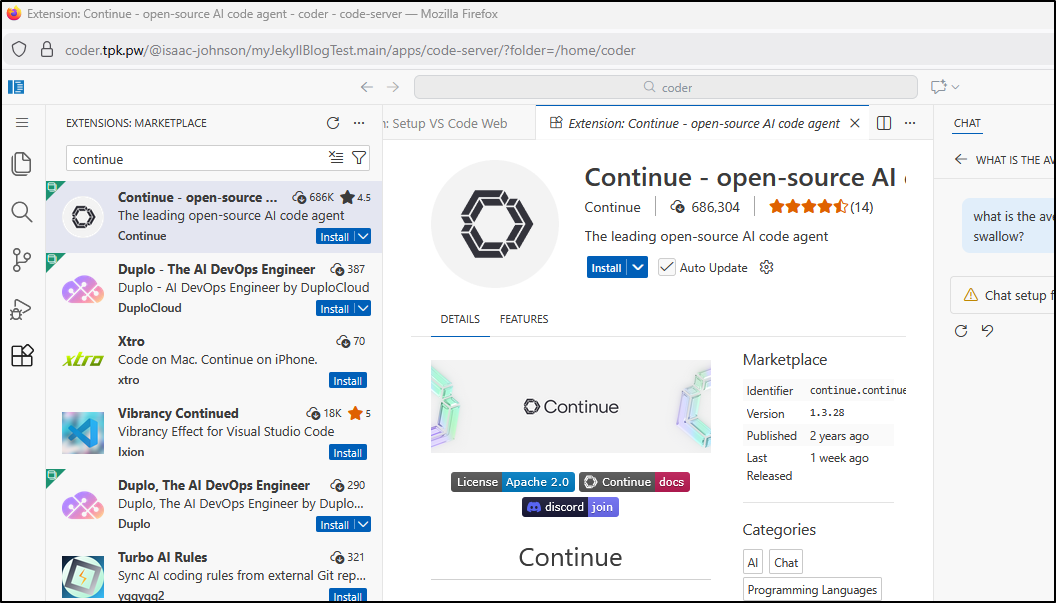Open the hamburger application menu
The height and width of the screenshot is (603, 1056).
tap(22, 123)
